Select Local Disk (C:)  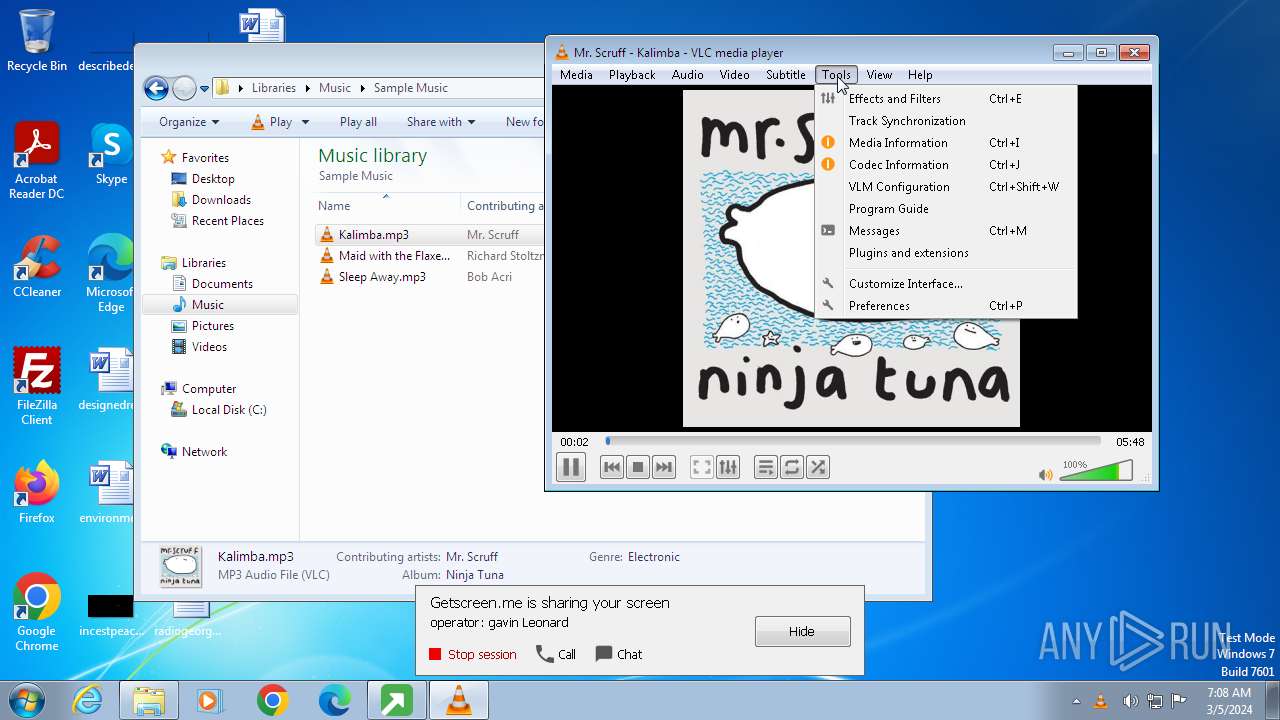point(229,410)
